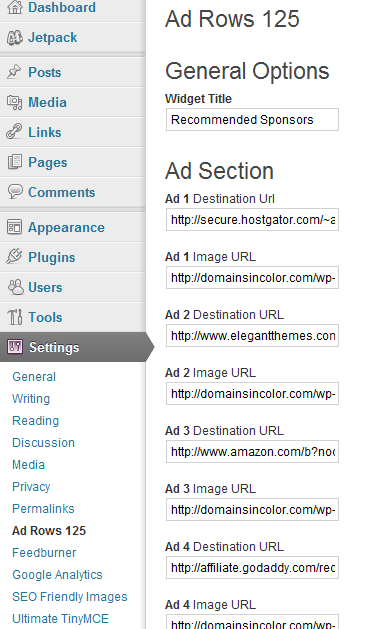This screenshot has height=629, width=367.
Task: Click the Appearance layout icon
Action: (x=14, y=227)
